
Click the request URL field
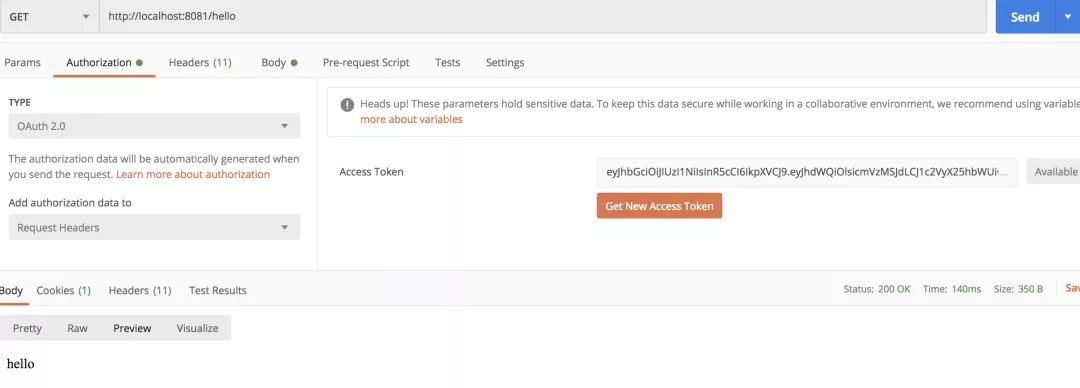coord(543,17)
